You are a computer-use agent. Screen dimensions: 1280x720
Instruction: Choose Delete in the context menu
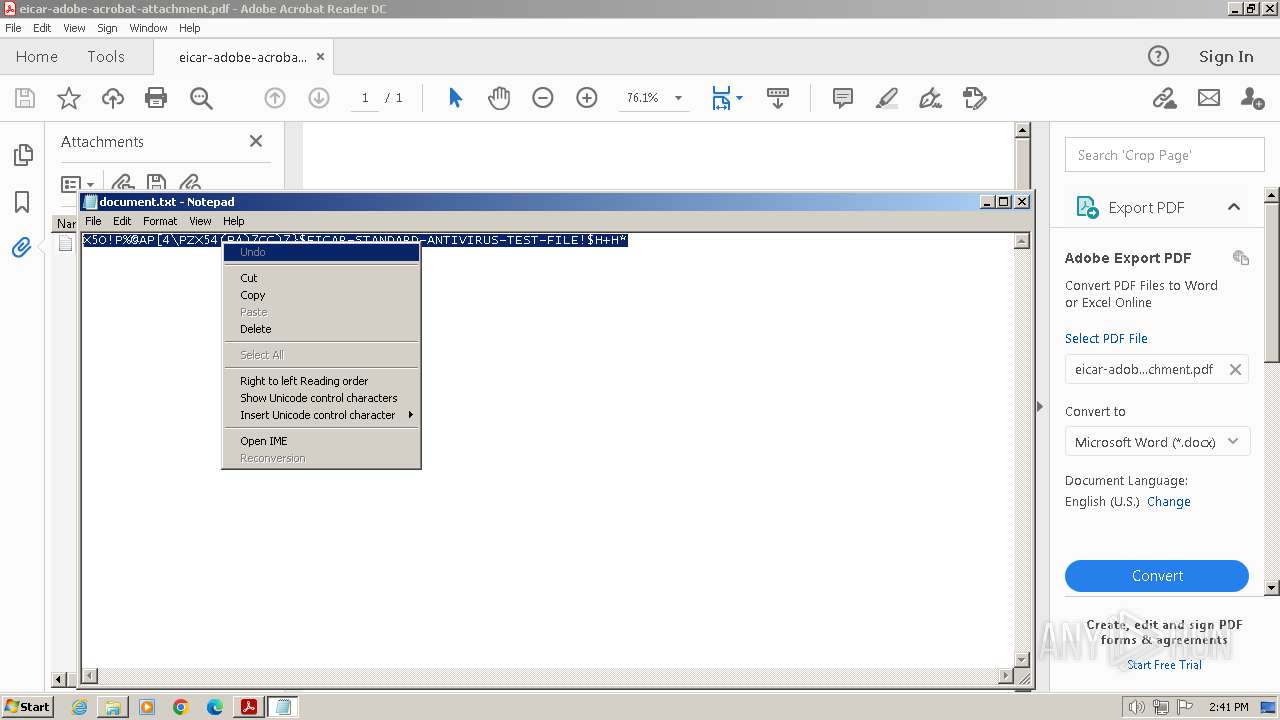pyautogui.click(x=320, y=329)
